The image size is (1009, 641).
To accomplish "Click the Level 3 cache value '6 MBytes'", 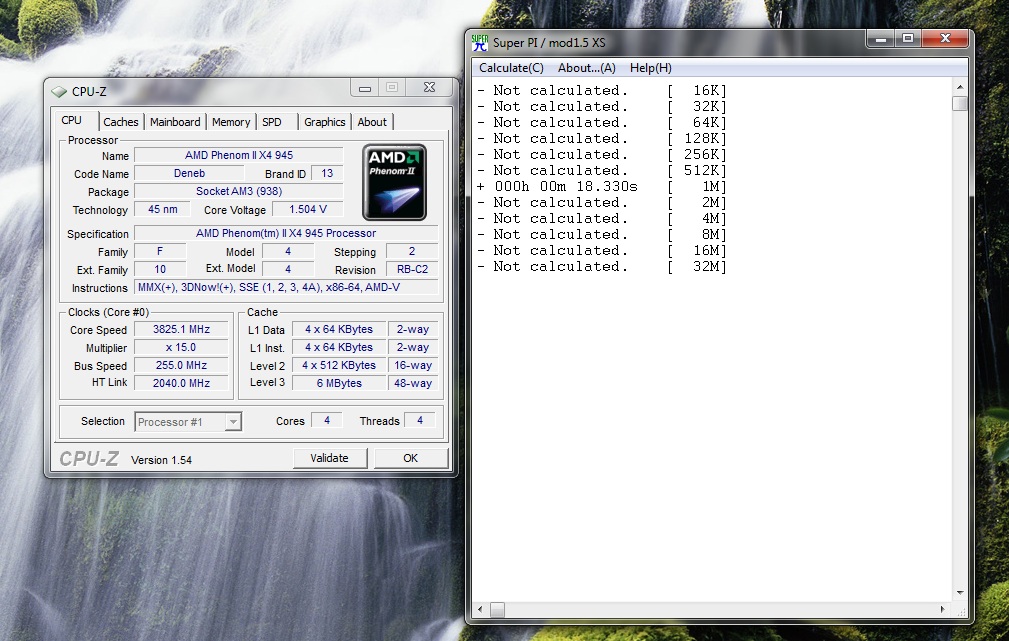I will pos(339,383).
